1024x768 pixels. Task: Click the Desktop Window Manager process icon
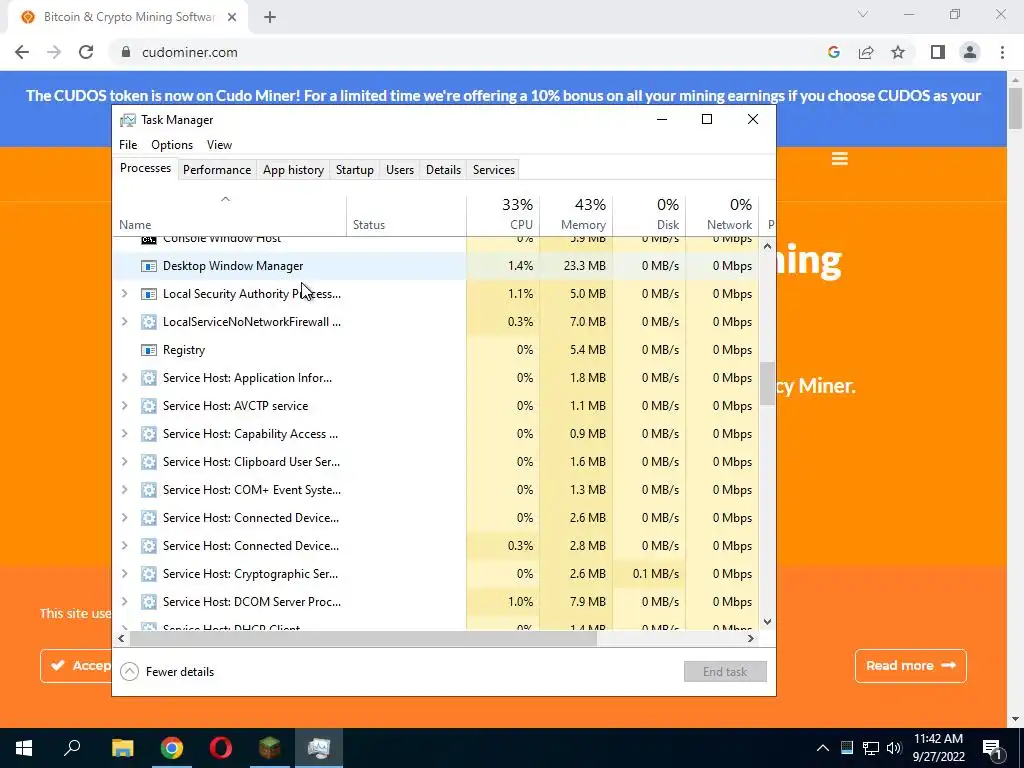coord(149,266)
